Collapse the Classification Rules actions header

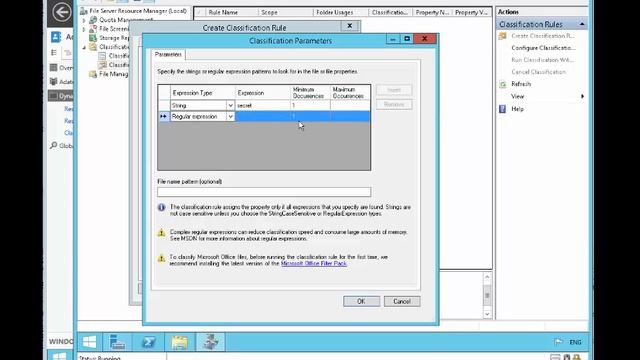[x=582, y=24]
